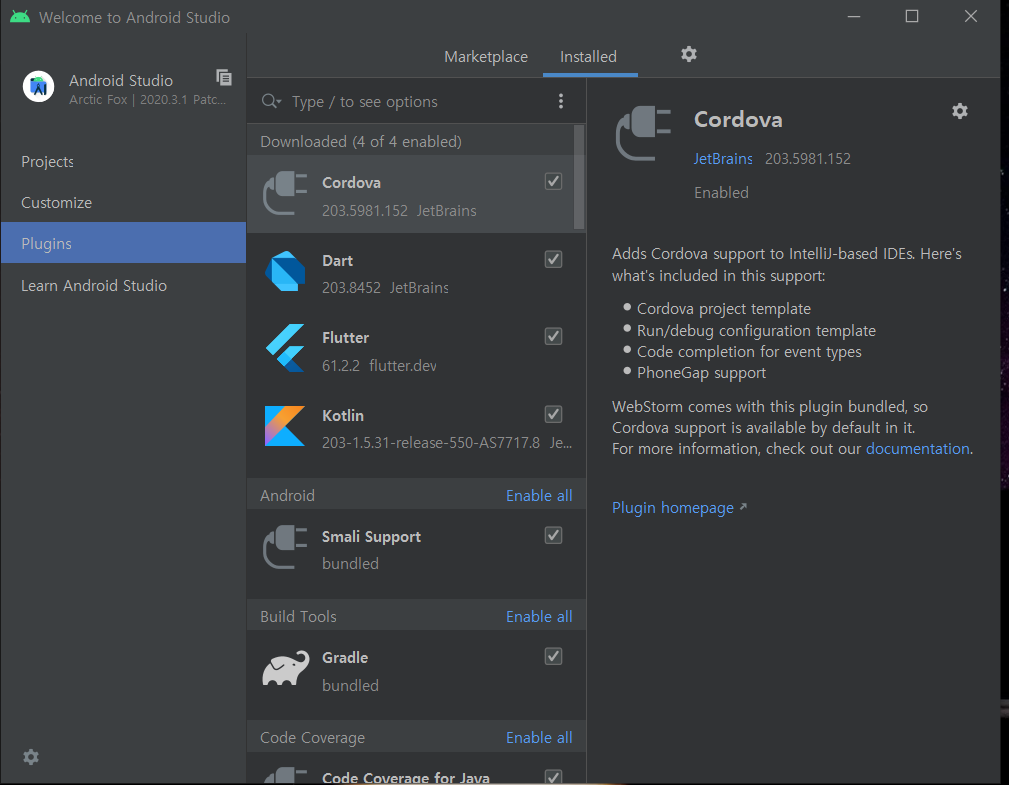Toggle Code Coverage for Java checkbox
Image resolution: width=1009 pixels, height=785 pixels.
[553, 777]
